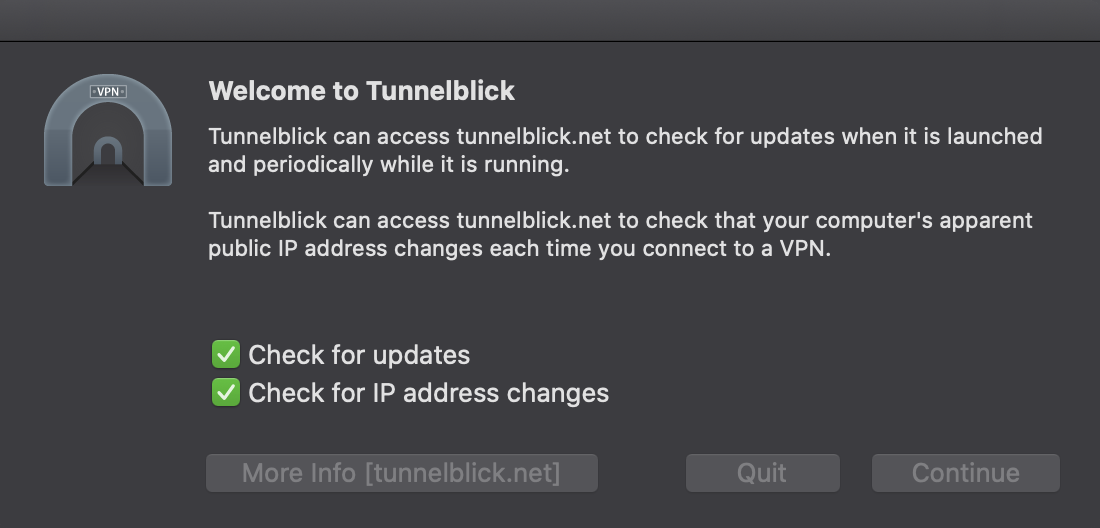Image resolution: width=1100 pixels, height=528 pixels.
Task: Disable the Check for IP address changes checkbox
Action: click(226, 393)
